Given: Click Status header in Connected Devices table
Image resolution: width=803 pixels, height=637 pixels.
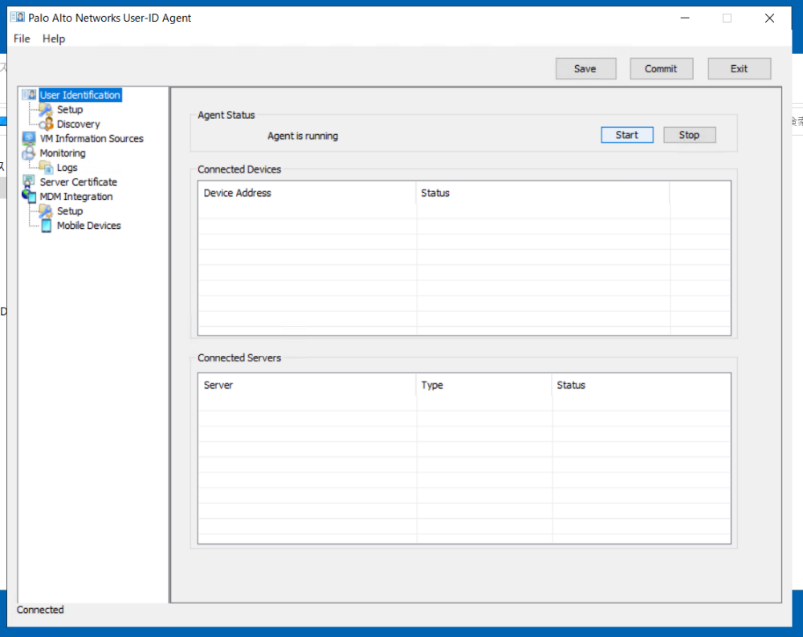Looking at the screenshot, I should 543,193.
